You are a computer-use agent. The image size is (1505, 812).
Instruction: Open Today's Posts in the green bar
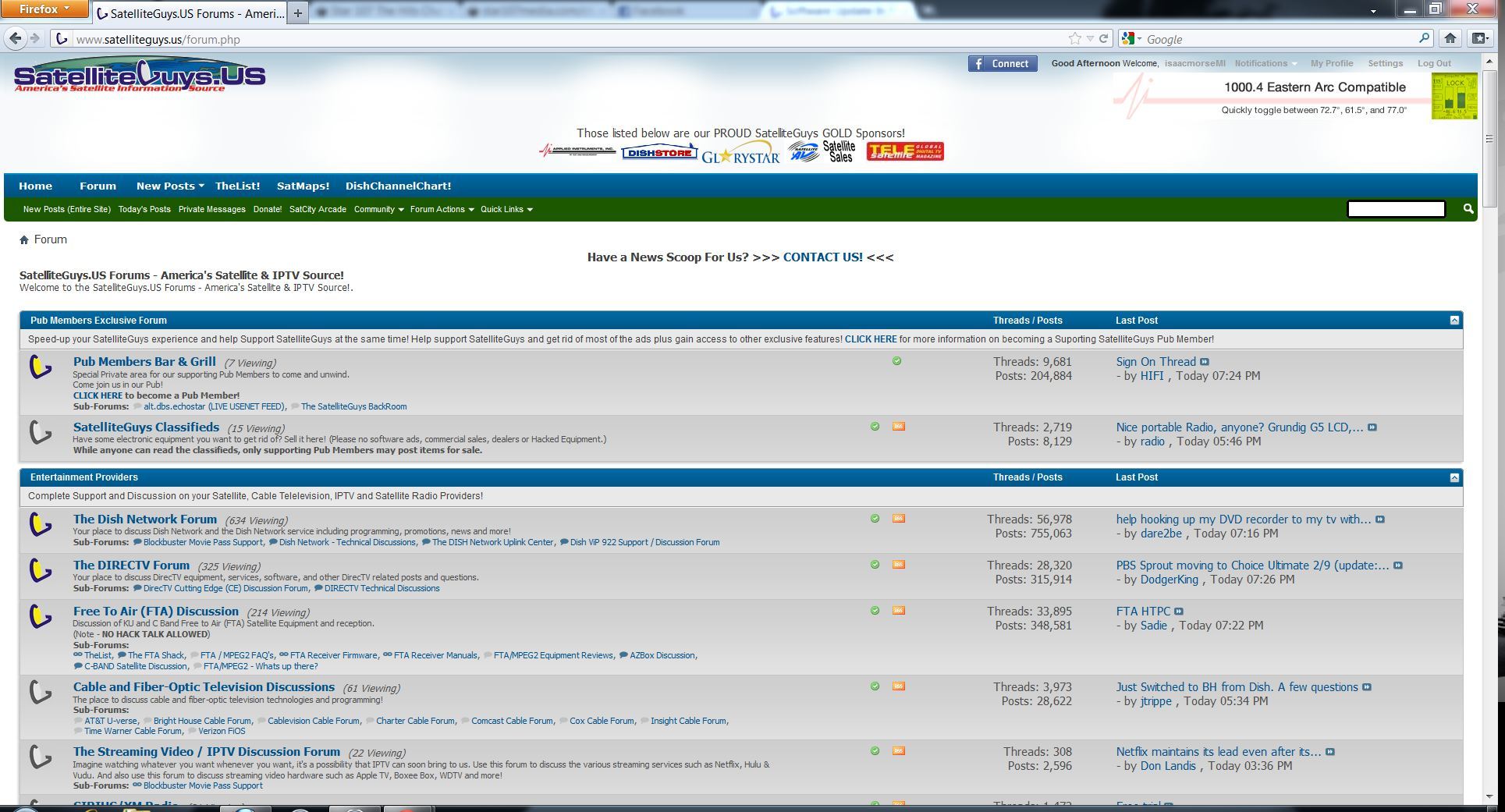click(x=144, y=209)
